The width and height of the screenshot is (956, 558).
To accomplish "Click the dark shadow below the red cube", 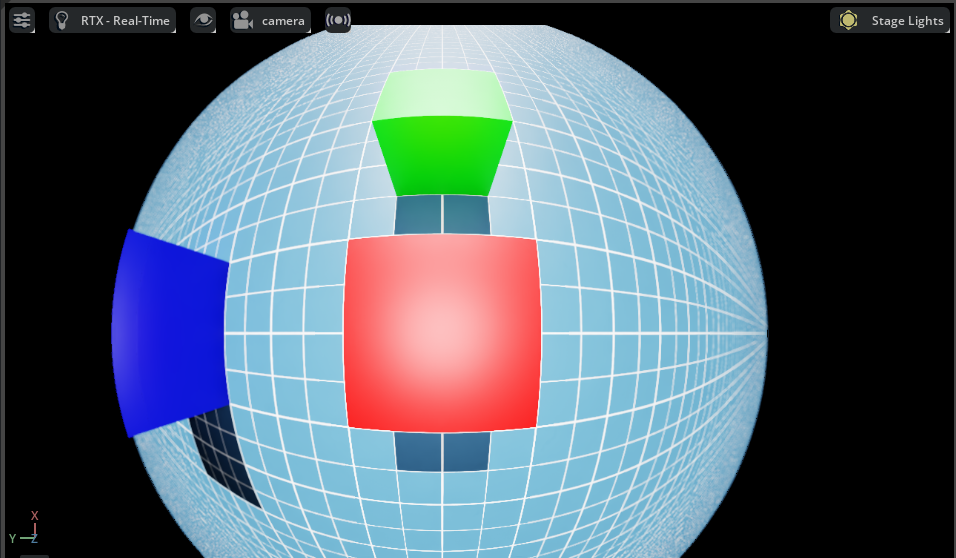I will (x=442, y=451).
